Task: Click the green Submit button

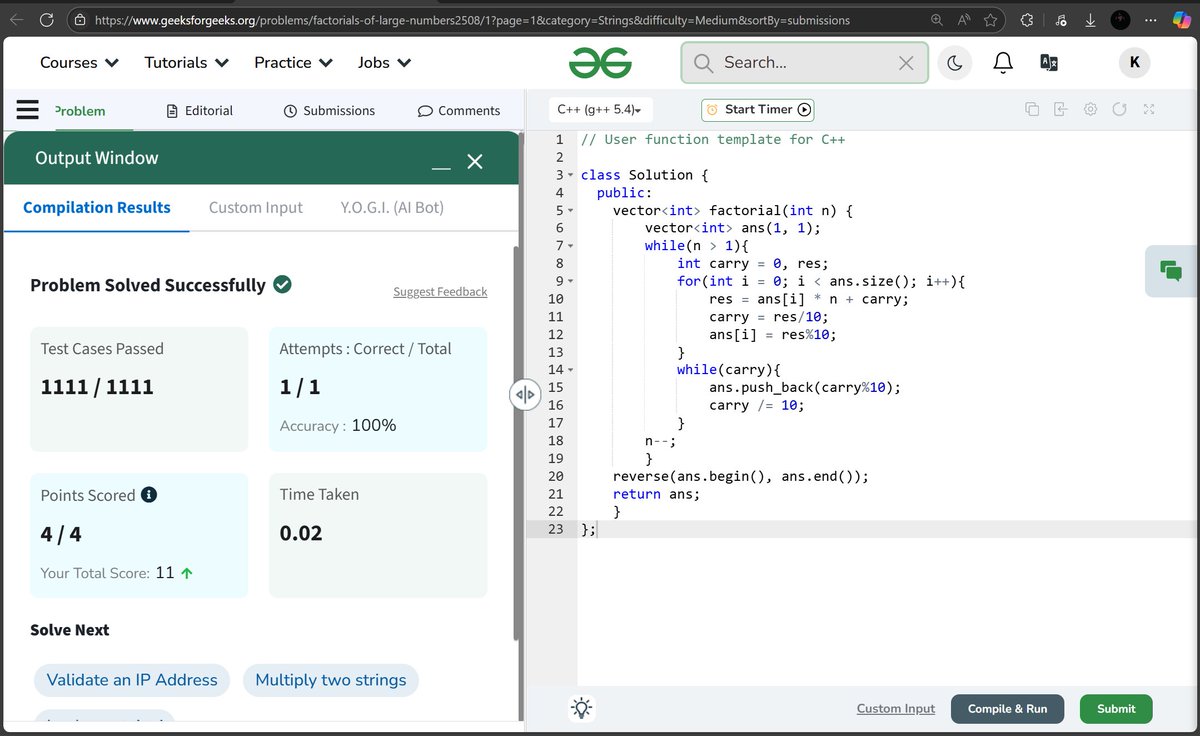Action: tap(1116, 709)
